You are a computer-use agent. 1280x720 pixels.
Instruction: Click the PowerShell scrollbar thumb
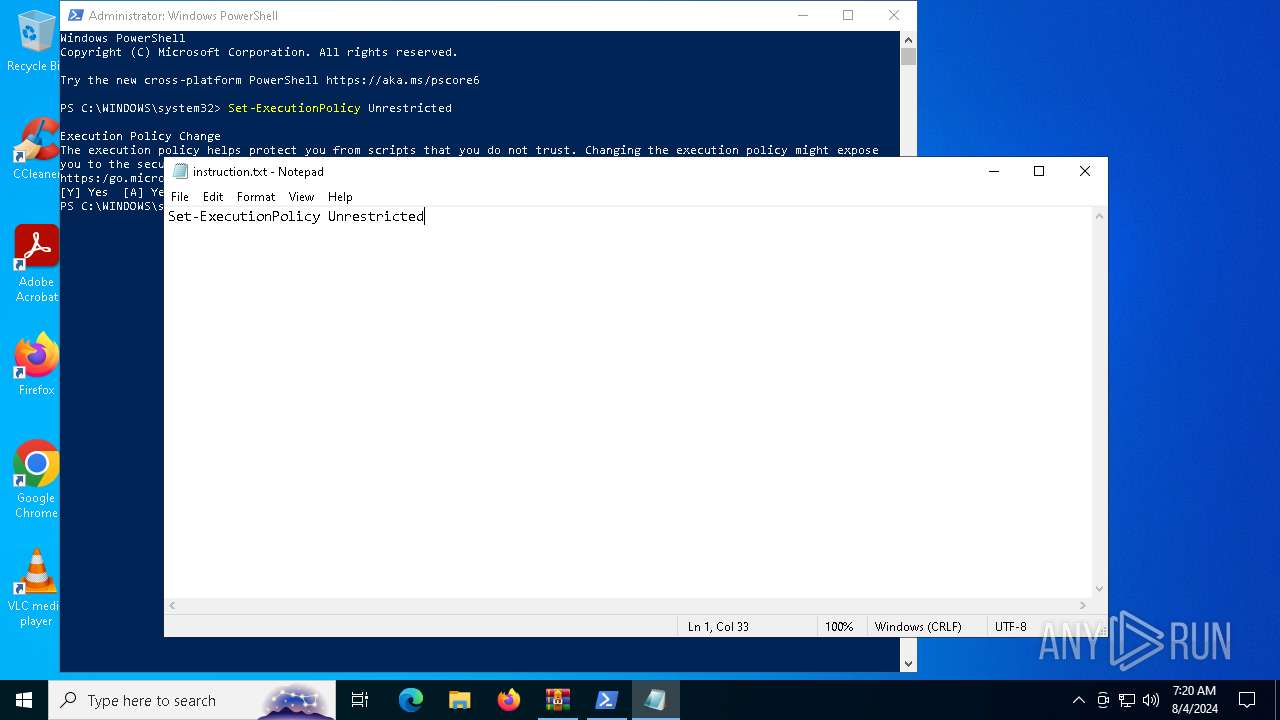point(908,56)
